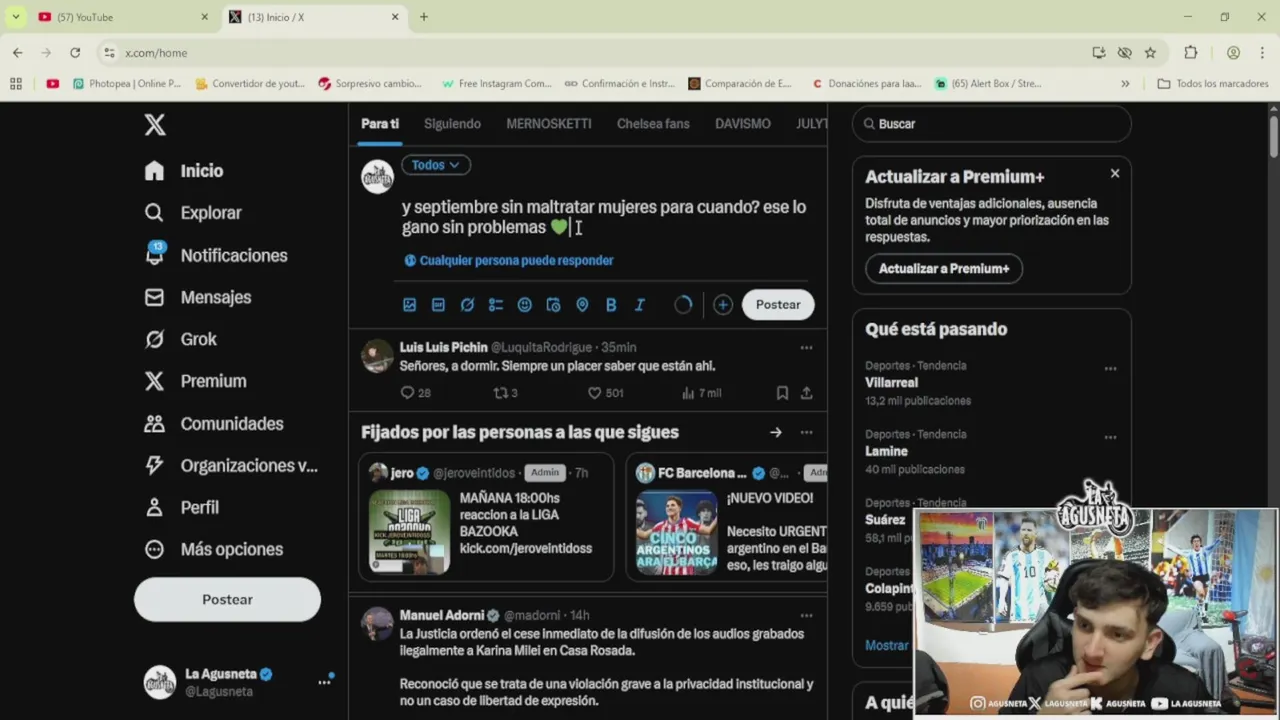This screenshot has height=720, width=1280.
Task: Share Luis Luis Pichin post
Action: click(806, 393)
